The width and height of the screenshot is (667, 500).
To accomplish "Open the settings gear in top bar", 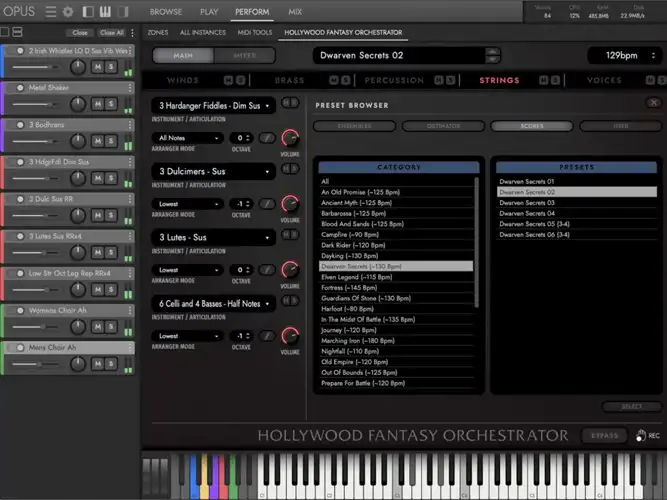I will tap(68, 11).
